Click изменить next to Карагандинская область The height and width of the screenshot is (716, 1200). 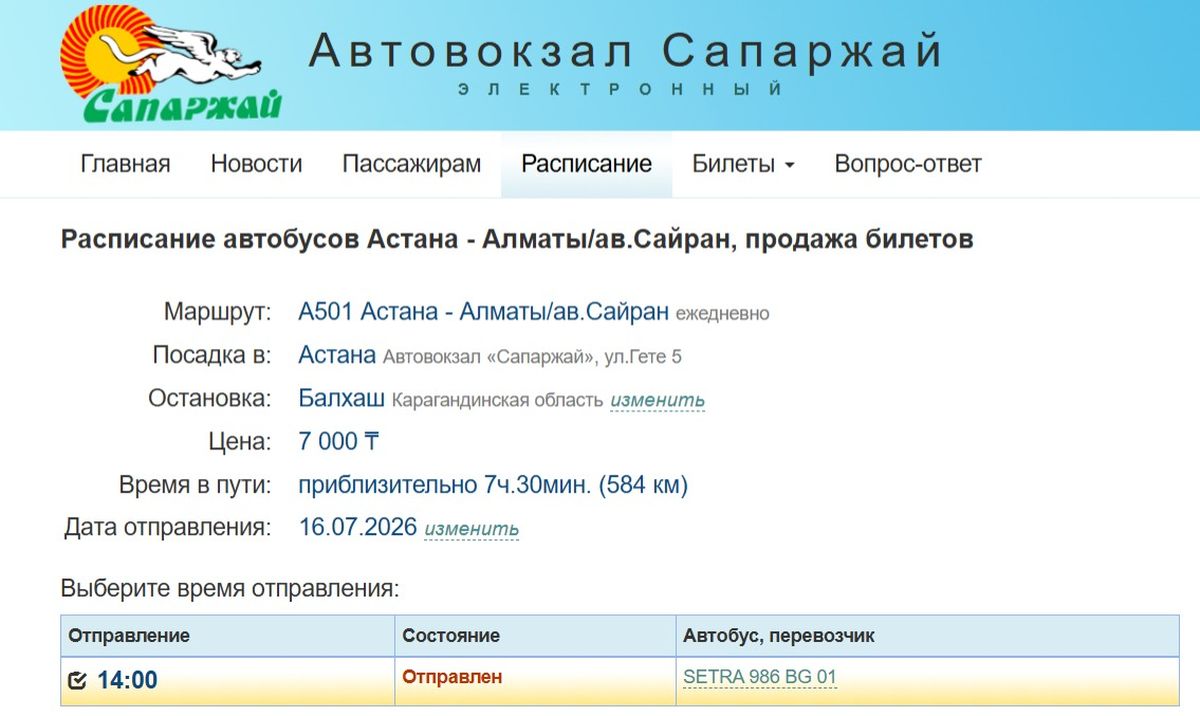[658, 400]
